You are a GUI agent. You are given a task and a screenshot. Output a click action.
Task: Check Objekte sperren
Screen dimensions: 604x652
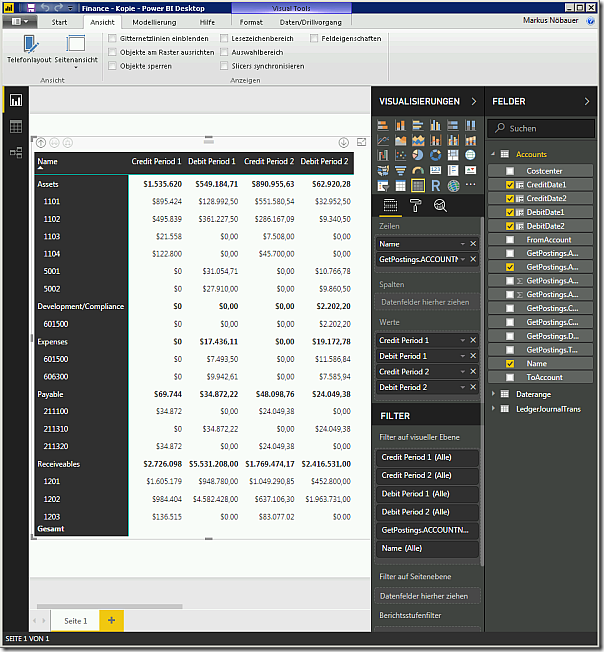coord(112,66)
